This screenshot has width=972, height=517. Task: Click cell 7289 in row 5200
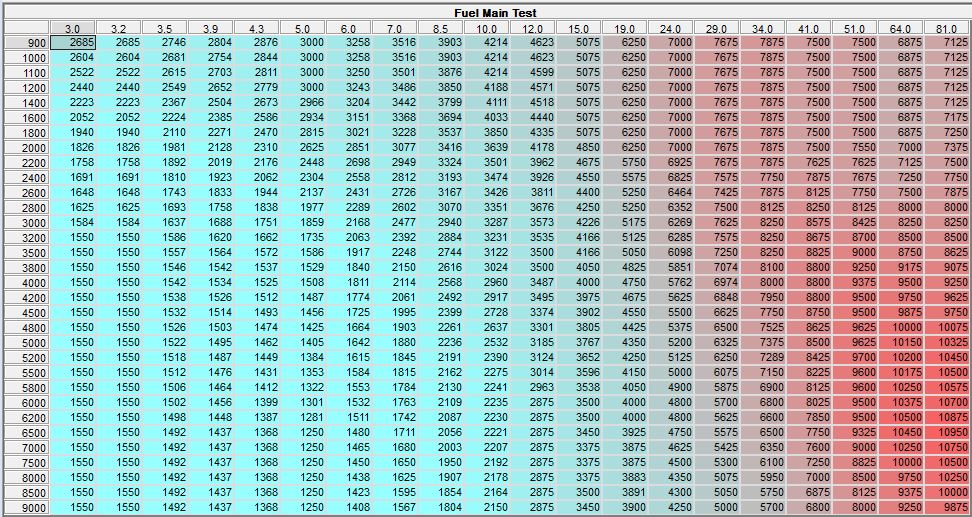(x=762, y=357)
